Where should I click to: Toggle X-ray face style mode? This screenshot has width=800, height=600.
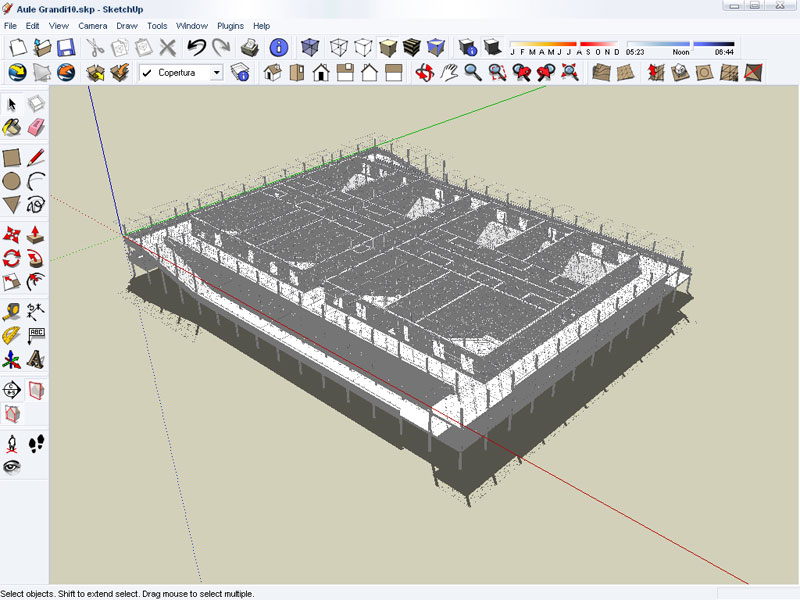point(310,47)
